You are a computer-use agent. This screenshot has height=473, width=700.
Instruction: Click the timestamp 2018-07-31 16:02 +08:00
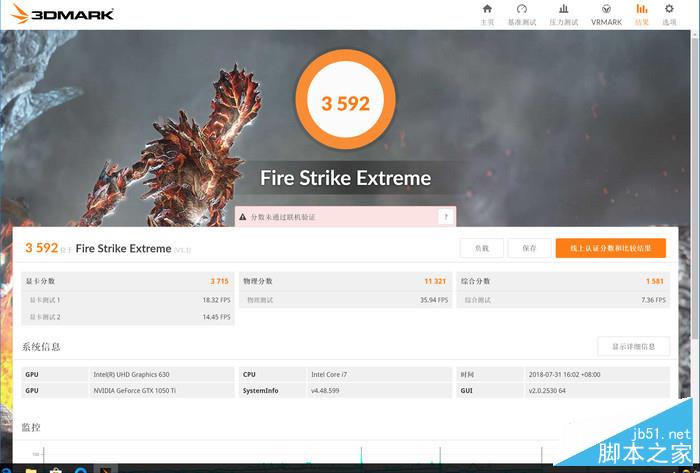(x=564, y=374)
